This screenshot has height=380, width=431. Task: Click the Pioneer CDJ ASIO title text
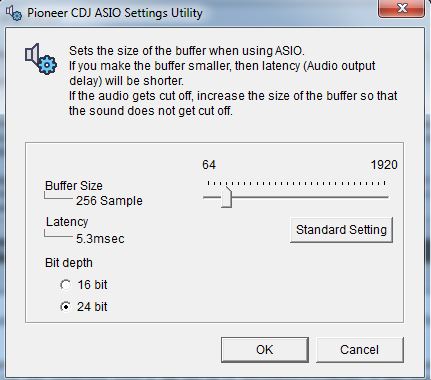point(115,13)
